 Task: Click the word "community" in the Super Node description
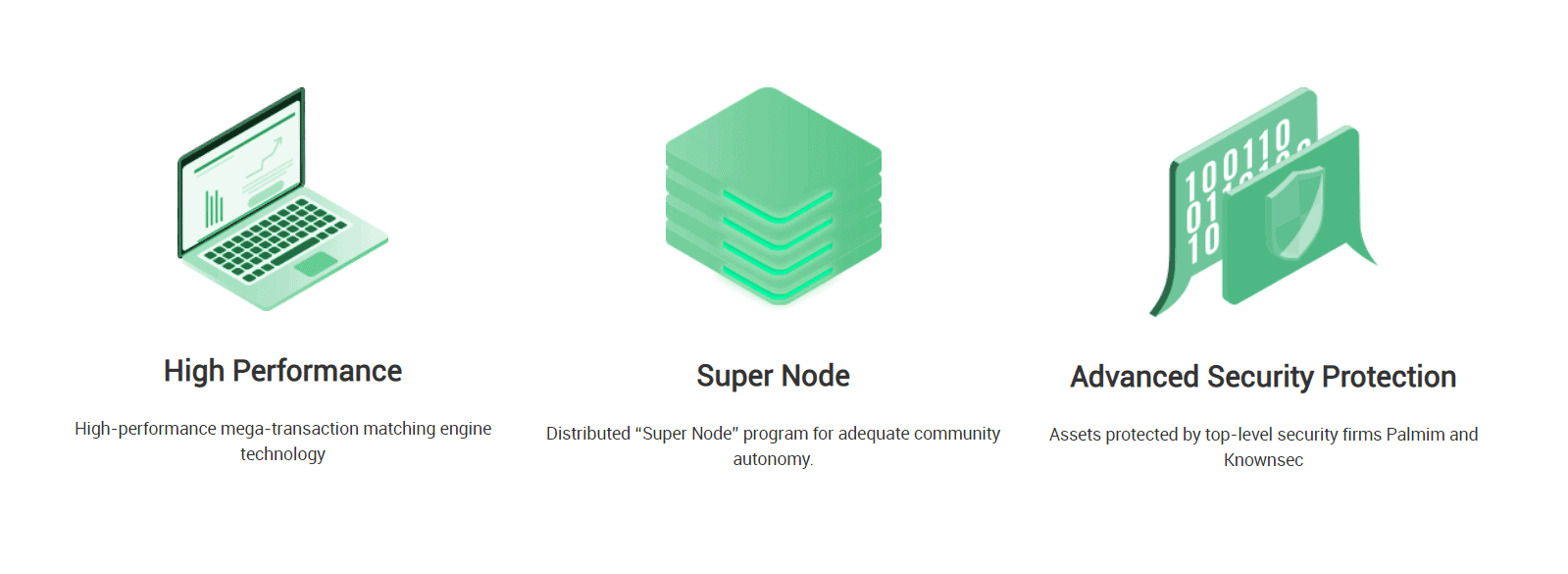coord(957,434)
